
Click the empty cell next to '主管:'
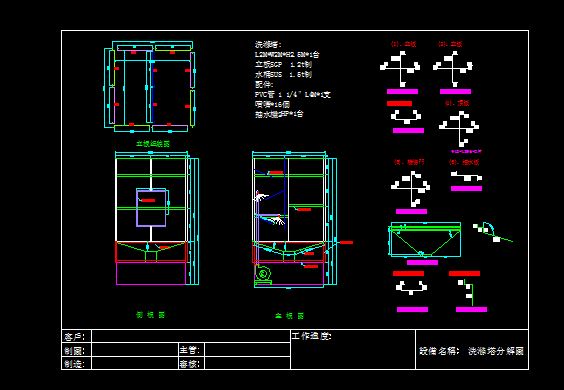coord(247,350)
